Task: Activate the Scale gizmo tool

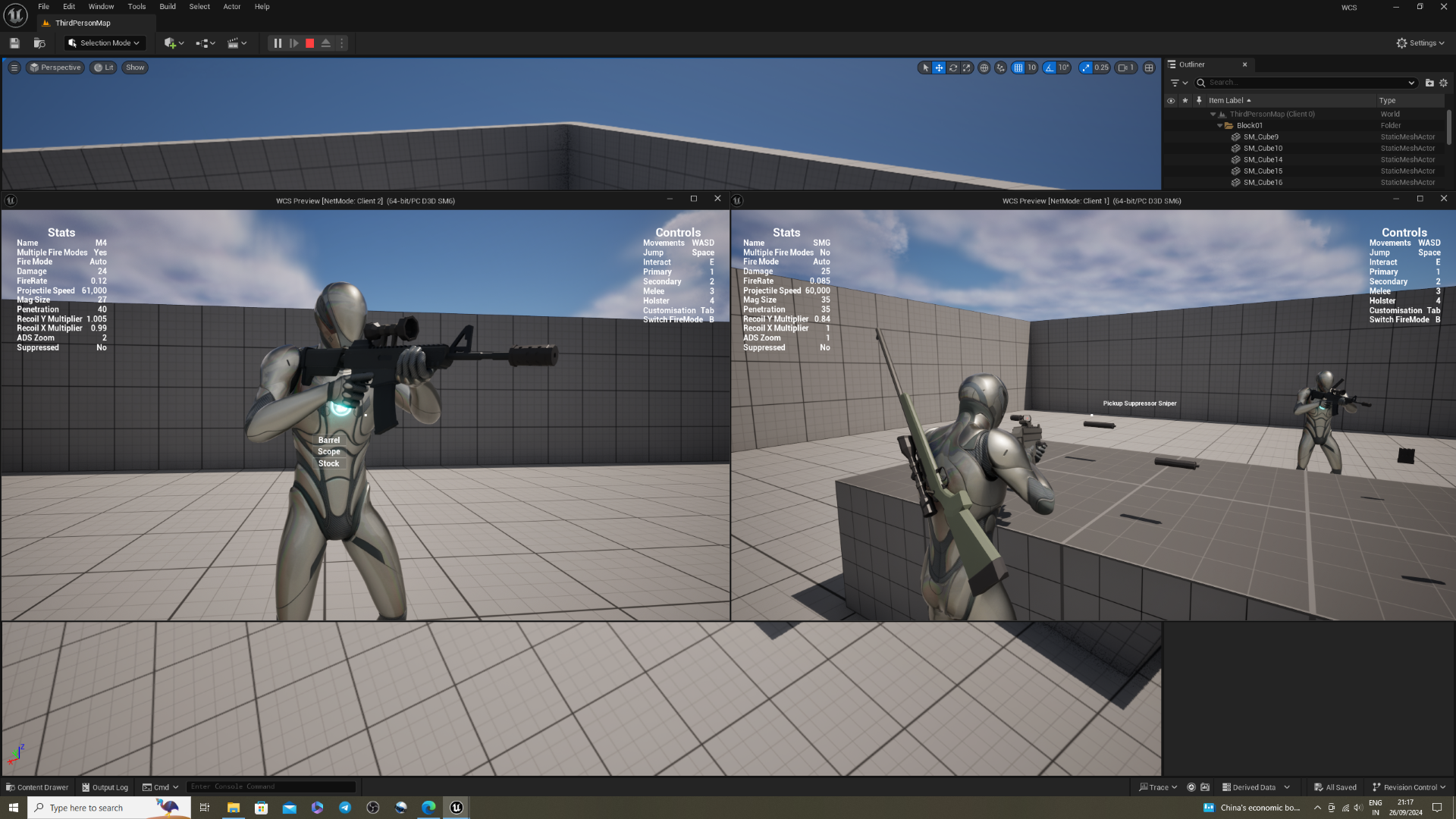Action: [x=967, y=67]
